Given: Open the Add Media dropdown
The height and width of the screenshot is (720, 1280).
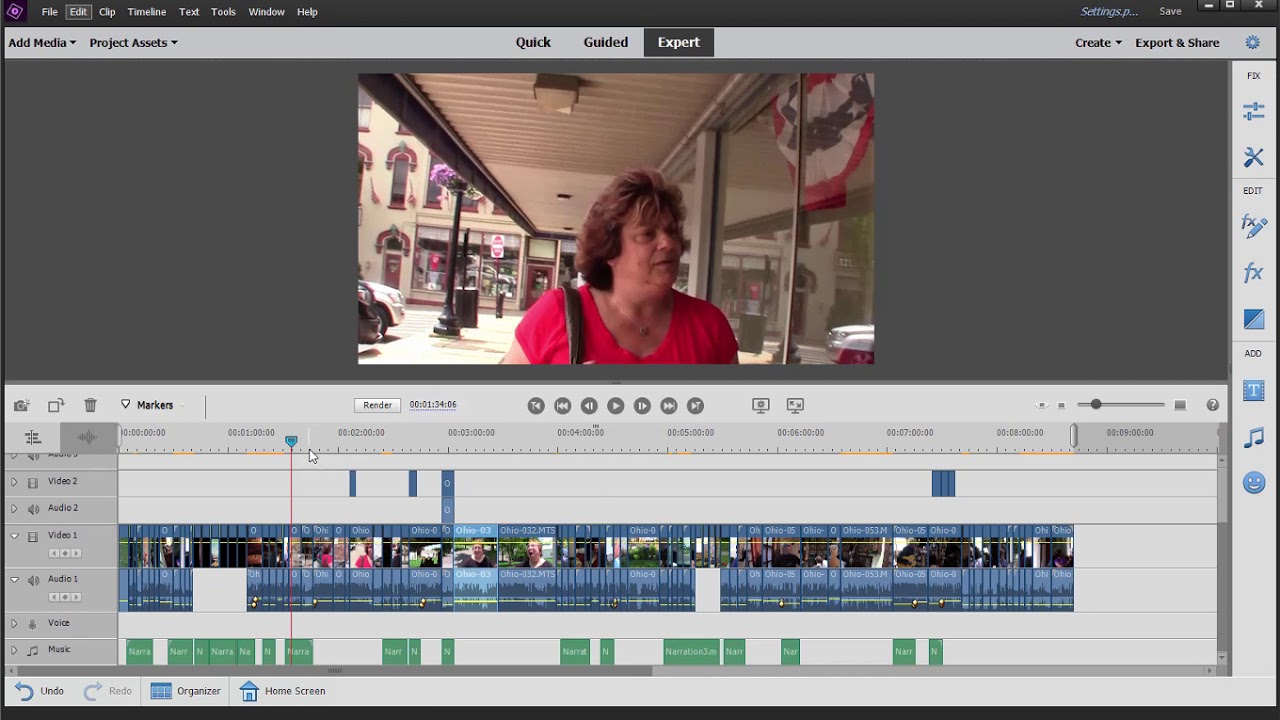Looking at the screenshot, I should tap(42, 43).
